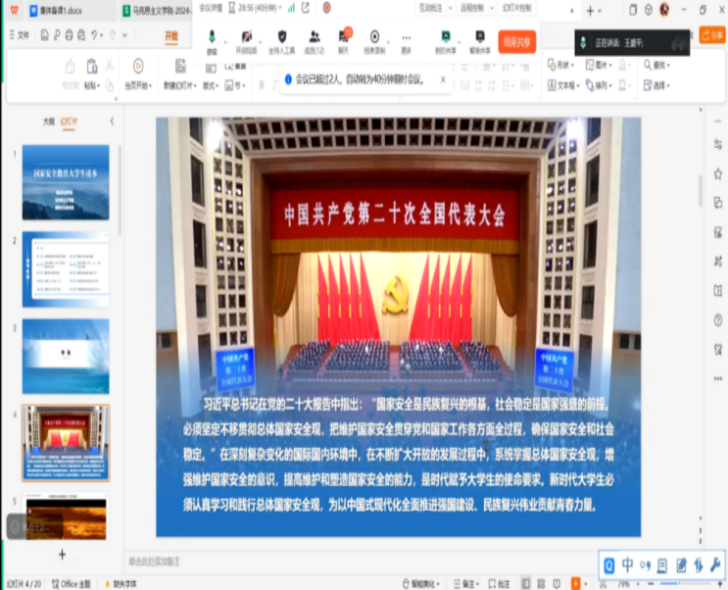Open the File menu
Viewport: 728px width, 590px height.
pyautogui.click(x=20, y=35)
